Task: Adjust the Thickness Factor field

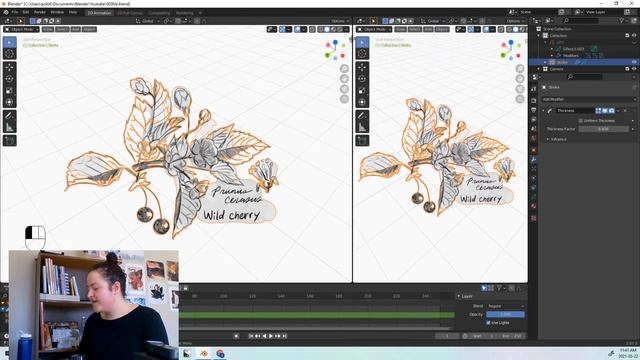Action: point(604,129)
